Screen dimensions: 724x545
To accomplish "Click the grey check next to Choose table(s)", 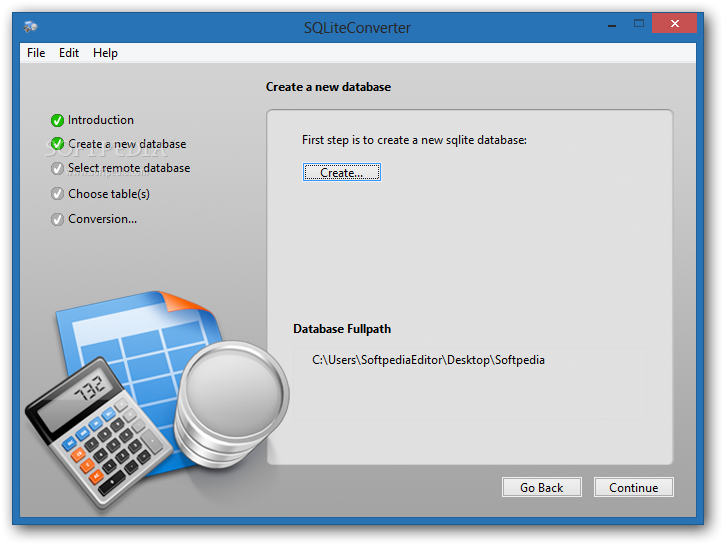I will pos(57,194).
